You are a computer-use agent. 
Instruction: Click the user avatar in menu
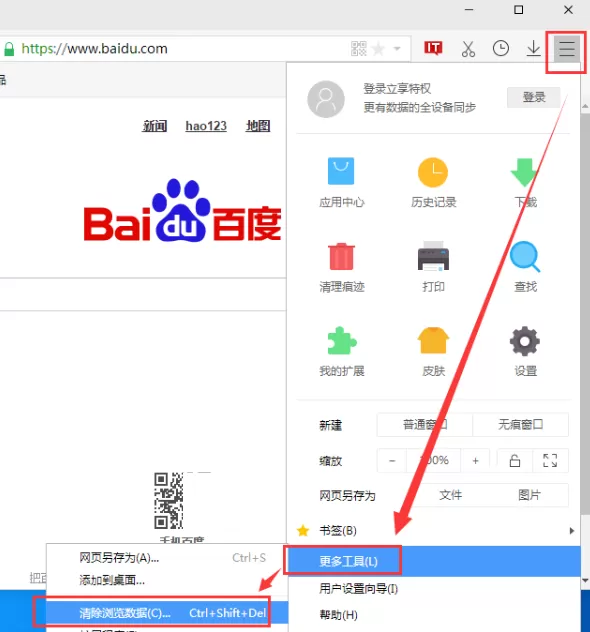[326, 99]
